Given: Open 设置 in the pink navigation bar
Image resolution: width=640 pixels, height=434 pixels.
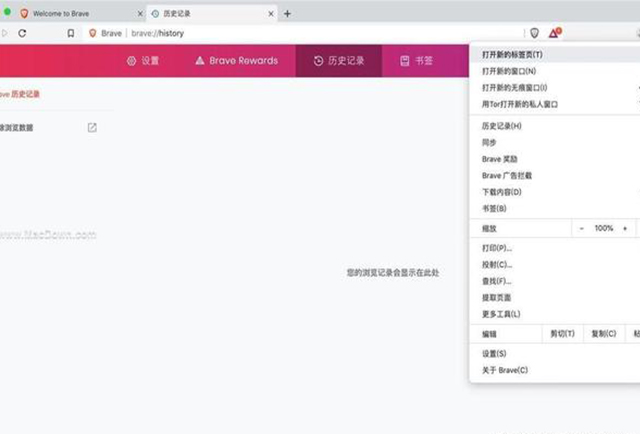Looking at the screenshot, I should 143,61.
